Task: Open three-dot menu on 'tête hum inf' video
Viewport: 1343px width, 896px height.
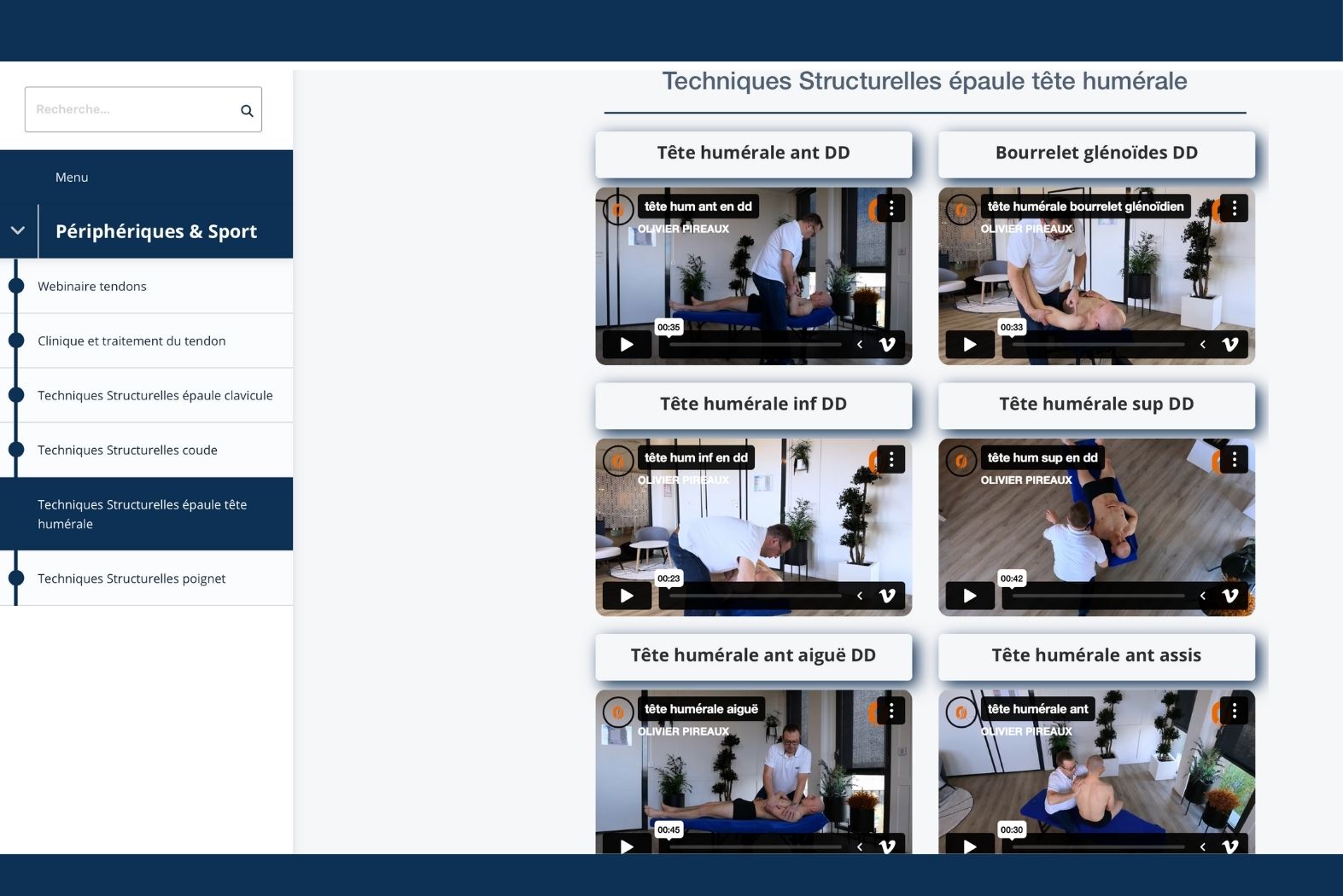Action: 891,460
